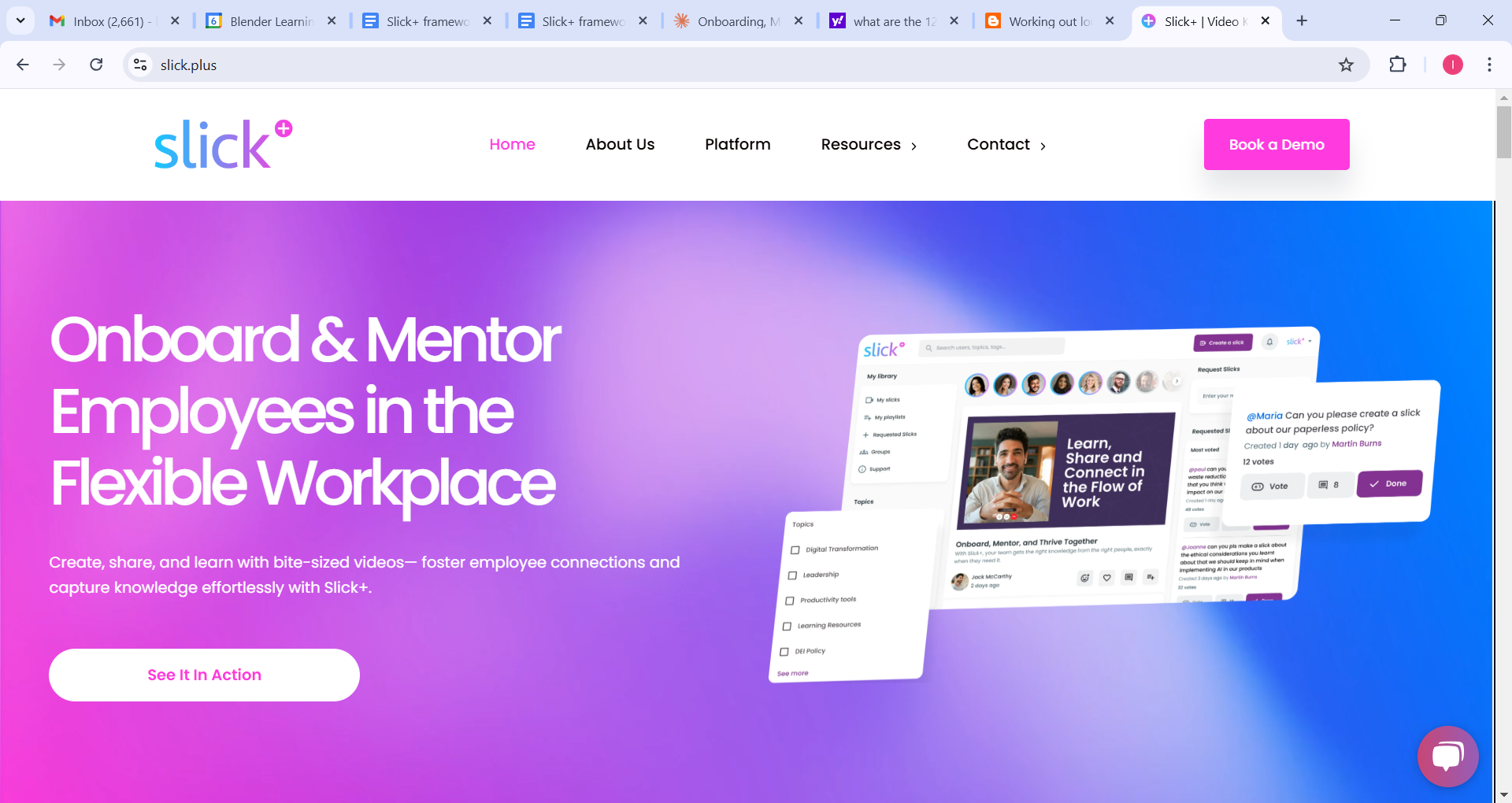
Task: Open the About Us menu item
Action: [x=620, y=144]
